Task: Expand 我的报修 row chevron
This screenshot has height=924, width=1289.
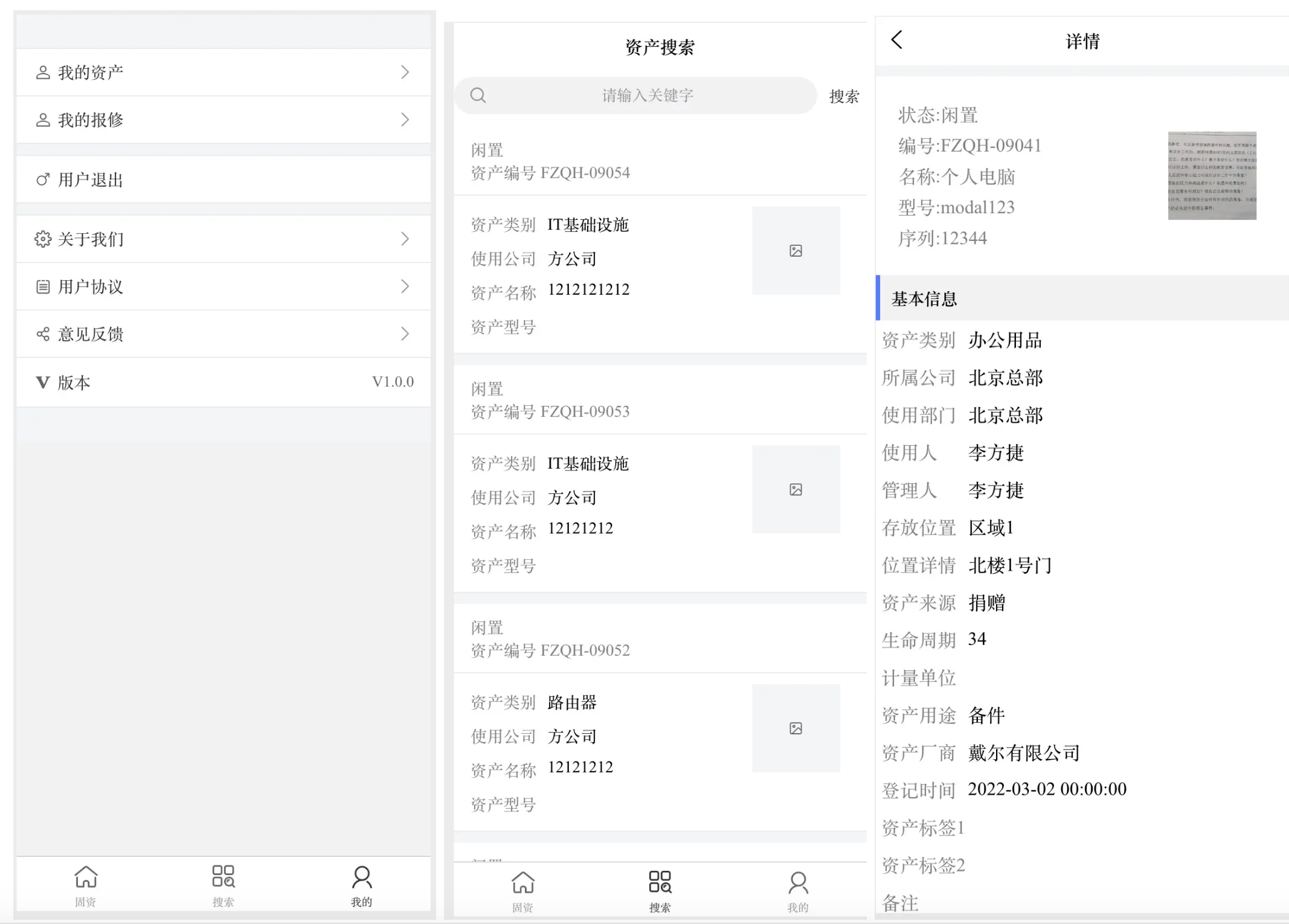Action: (x=405, y=120)
